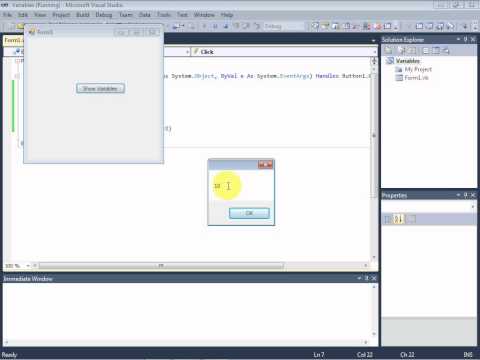The width and height of the screenshot is (480, 360).
Task: Toggle auto-hide pin on Properties panel
Action: [x=466, y=195]
